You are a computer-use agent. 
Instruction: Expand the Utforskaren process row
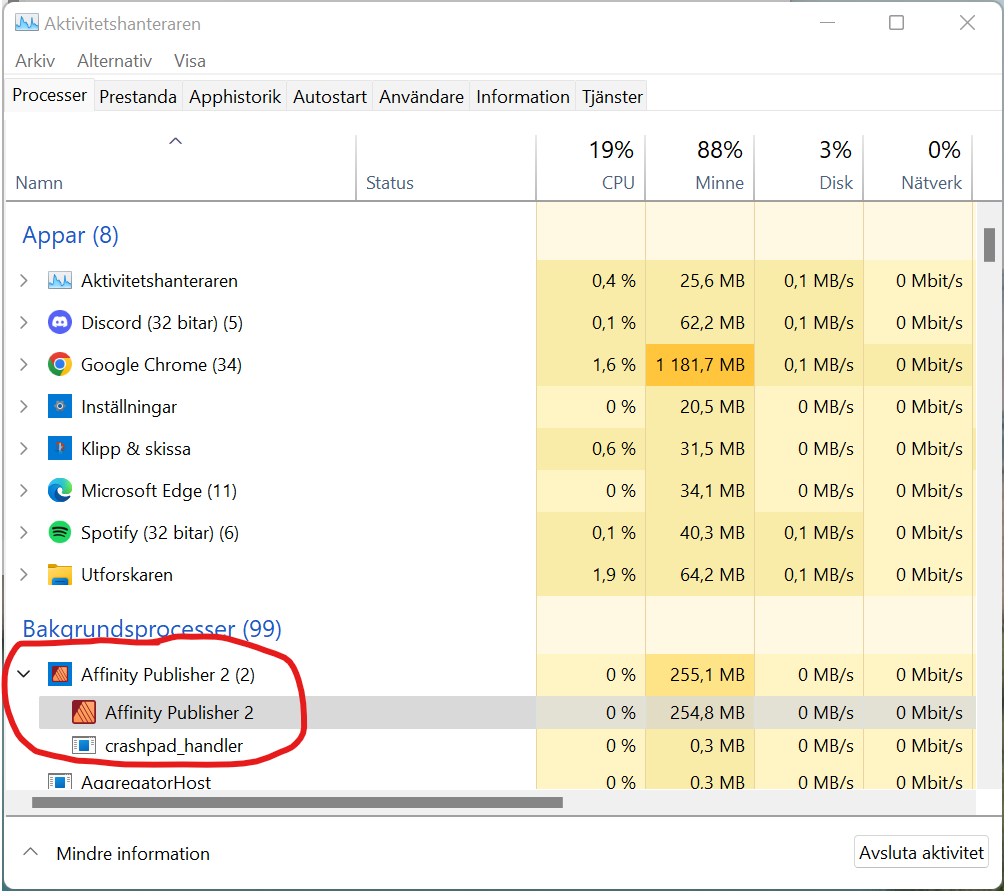24,574
